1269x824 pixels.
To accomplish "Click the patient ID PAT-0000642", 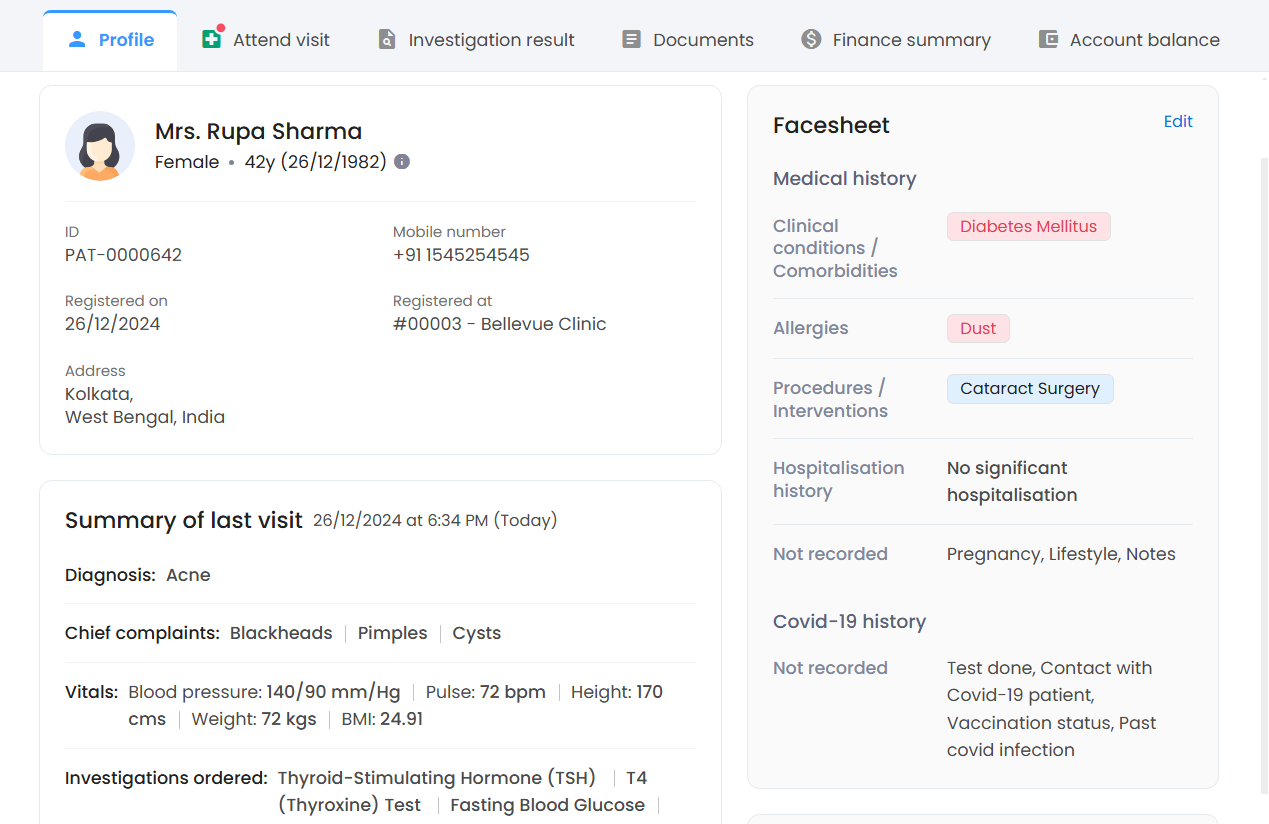I will (123, 255).
